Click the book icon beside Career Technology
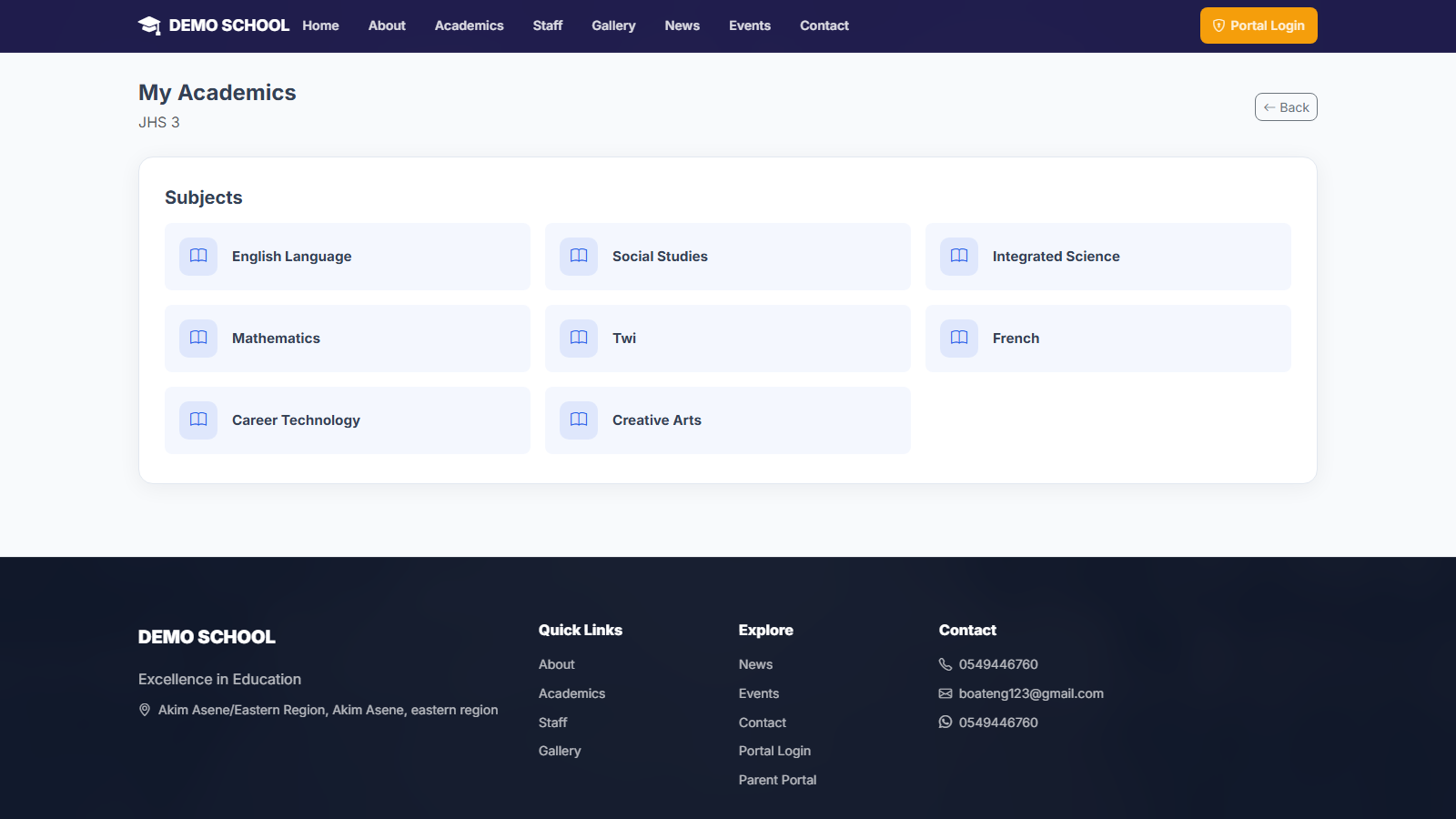The height and width of the screenshot is (819, 1456). (x=198, y=420)
